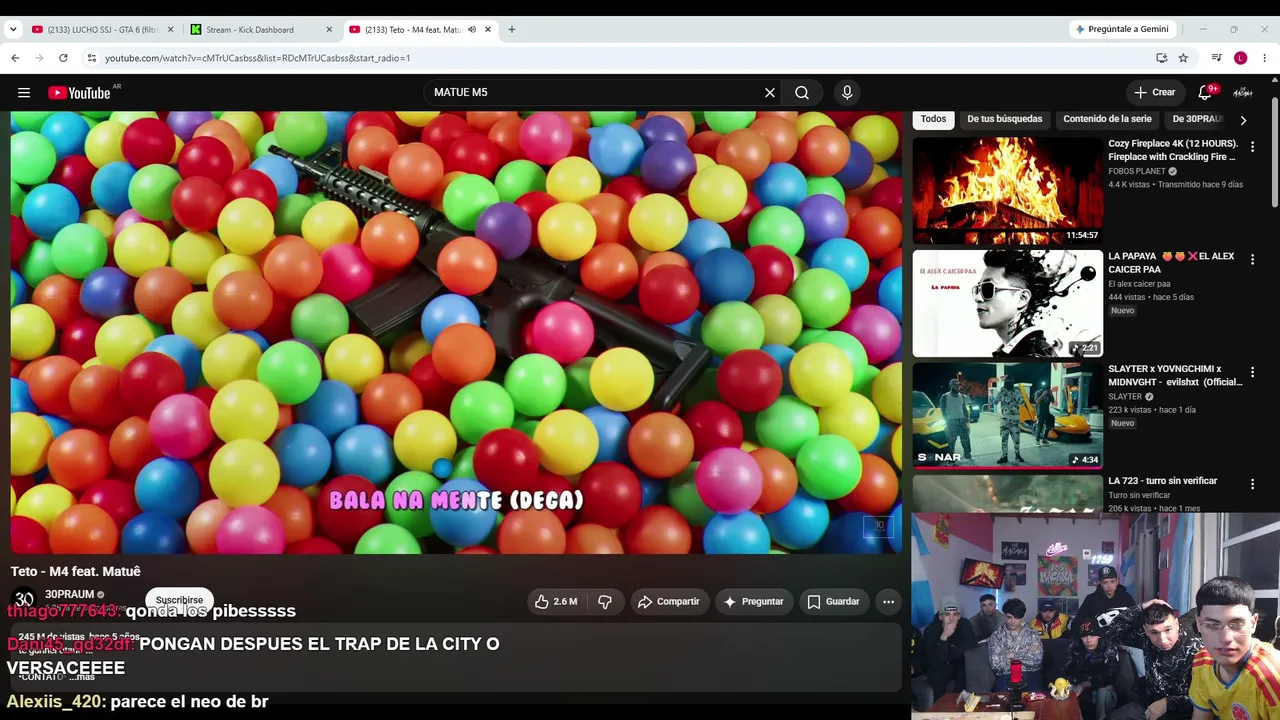Run search with the magnifier button

click(802, 93)
